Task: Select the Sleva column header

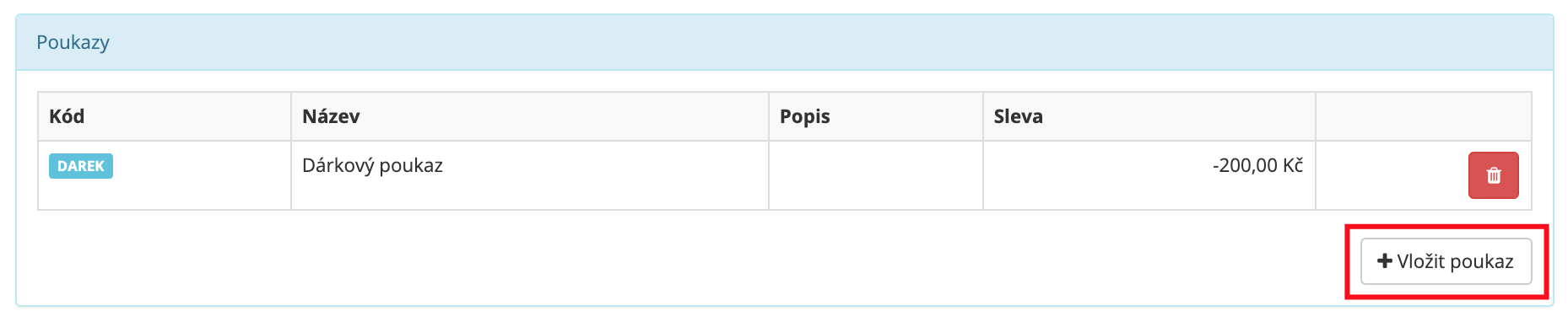Action: [1018, 116]
